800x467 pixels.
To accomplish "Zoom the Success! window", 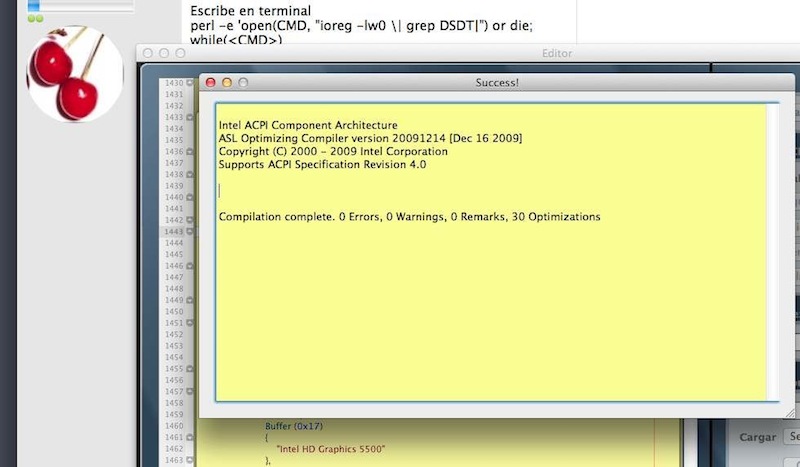I will coord(243,82).
